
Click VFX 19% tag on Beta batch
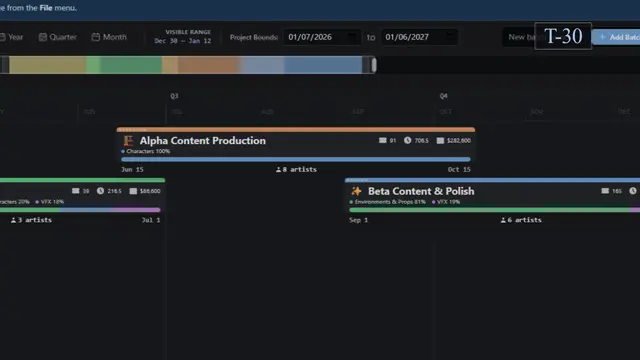[x=446, y=202]
